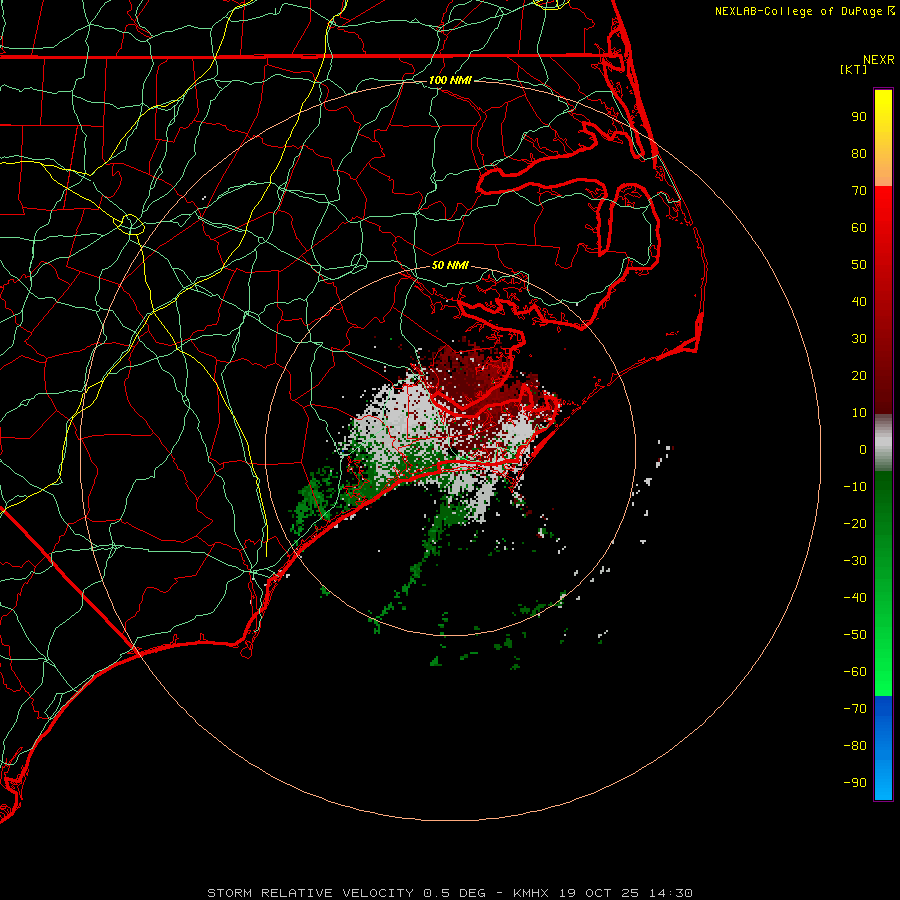Click the -20 value on the velocity scale
The image size is (900, 900).
click(855, 524)
